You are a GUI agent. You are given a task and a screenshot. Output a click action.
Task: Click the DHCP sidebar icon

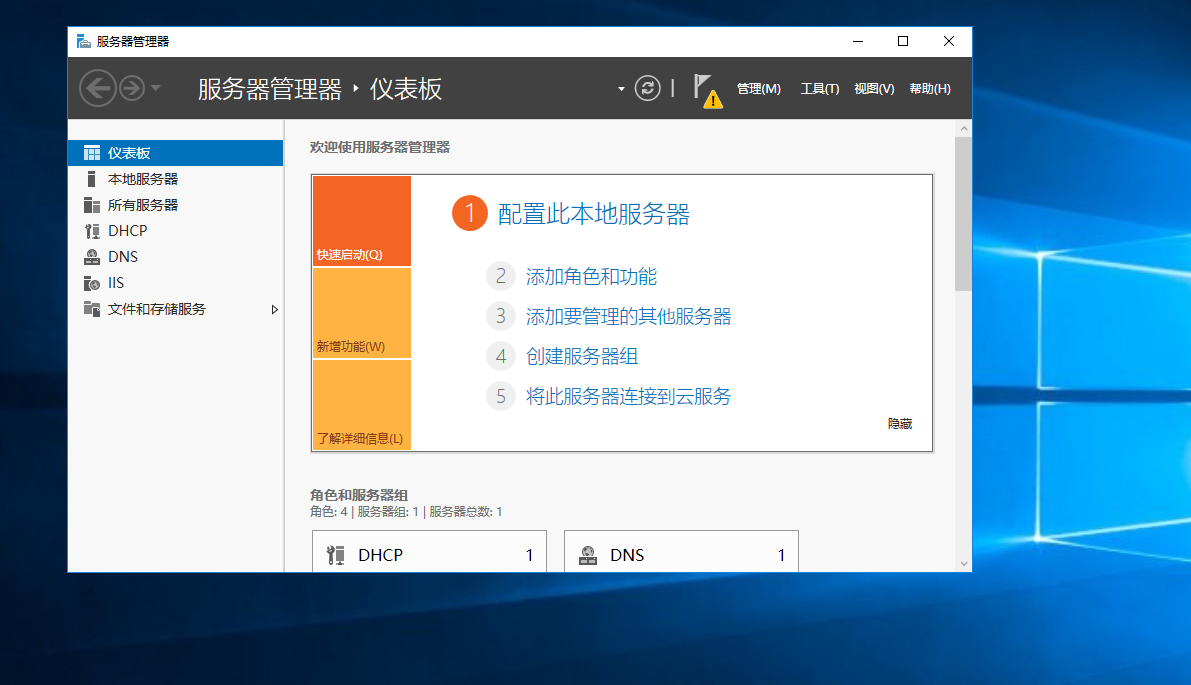(92, 231)
